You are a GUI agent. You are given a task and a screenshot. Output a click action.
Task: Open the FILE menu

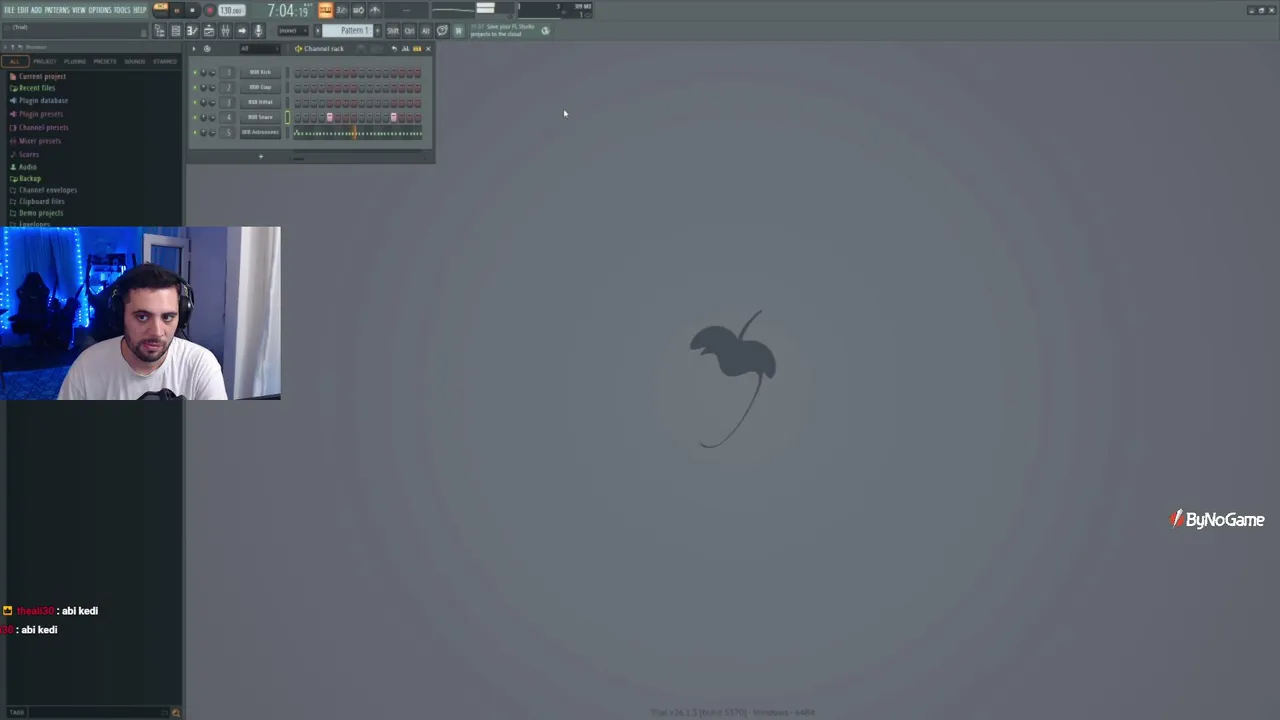(9, 10)
